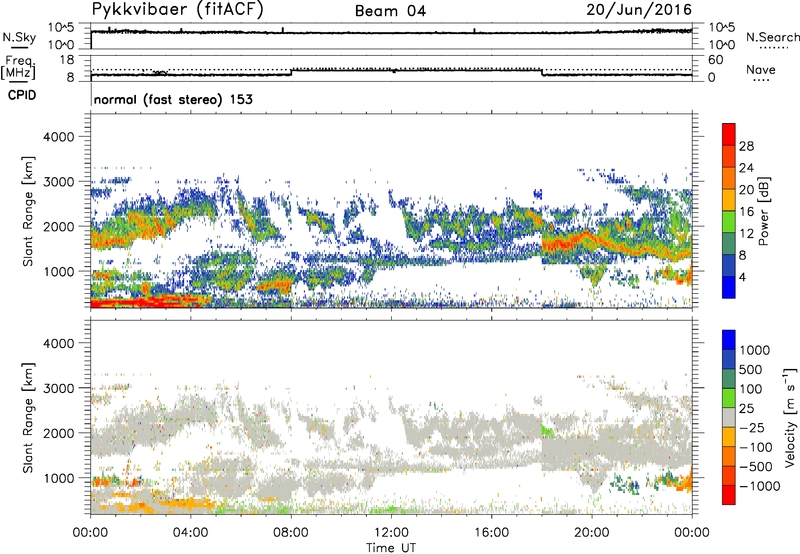The height and width of the screenshot is (554, 800).
Task: Select text "normal (fast stereo) 153"
Action: 173,99
